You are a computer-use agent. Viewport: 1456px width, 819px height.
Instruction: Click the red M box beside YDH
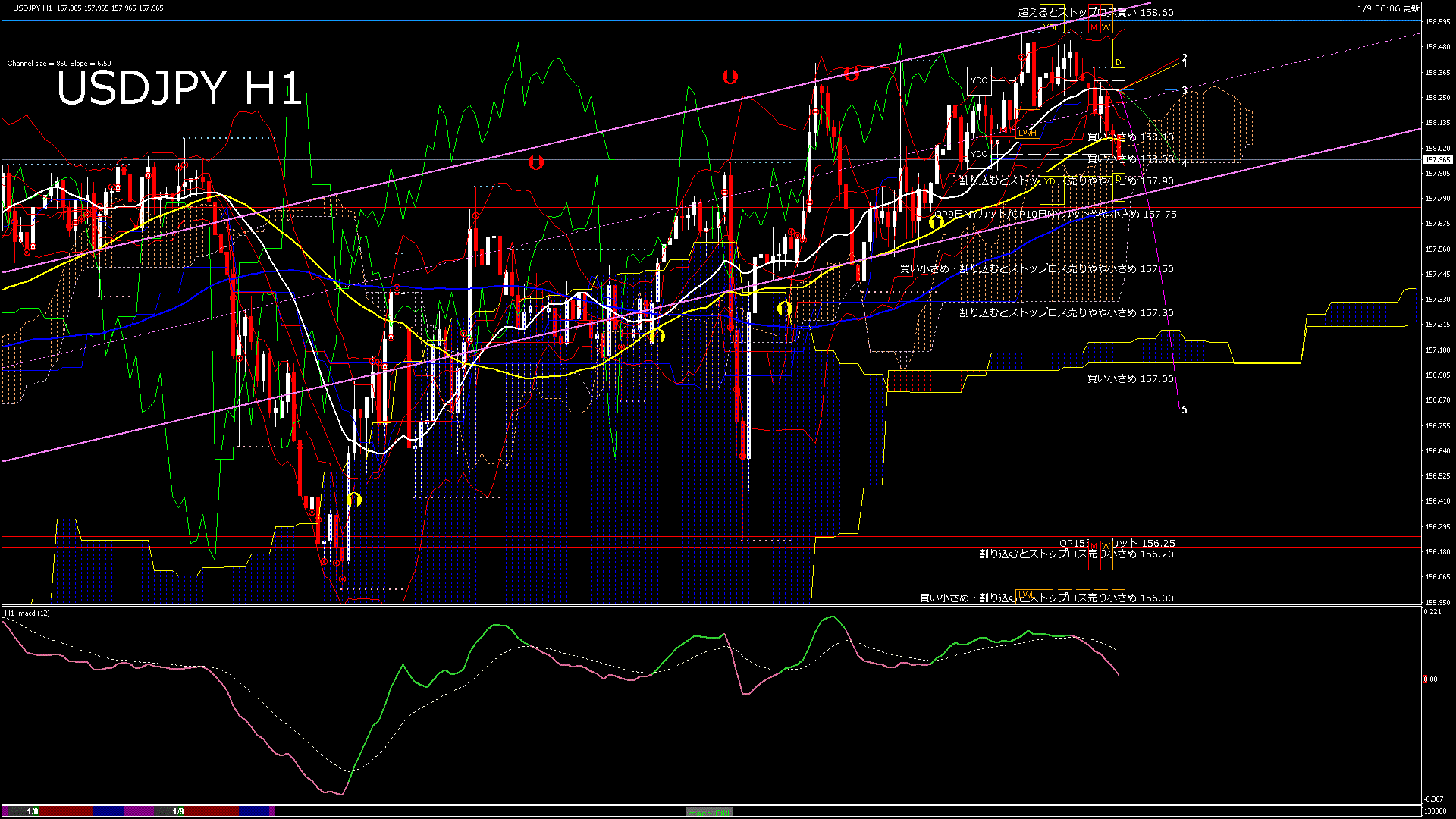pos(1094,27)
